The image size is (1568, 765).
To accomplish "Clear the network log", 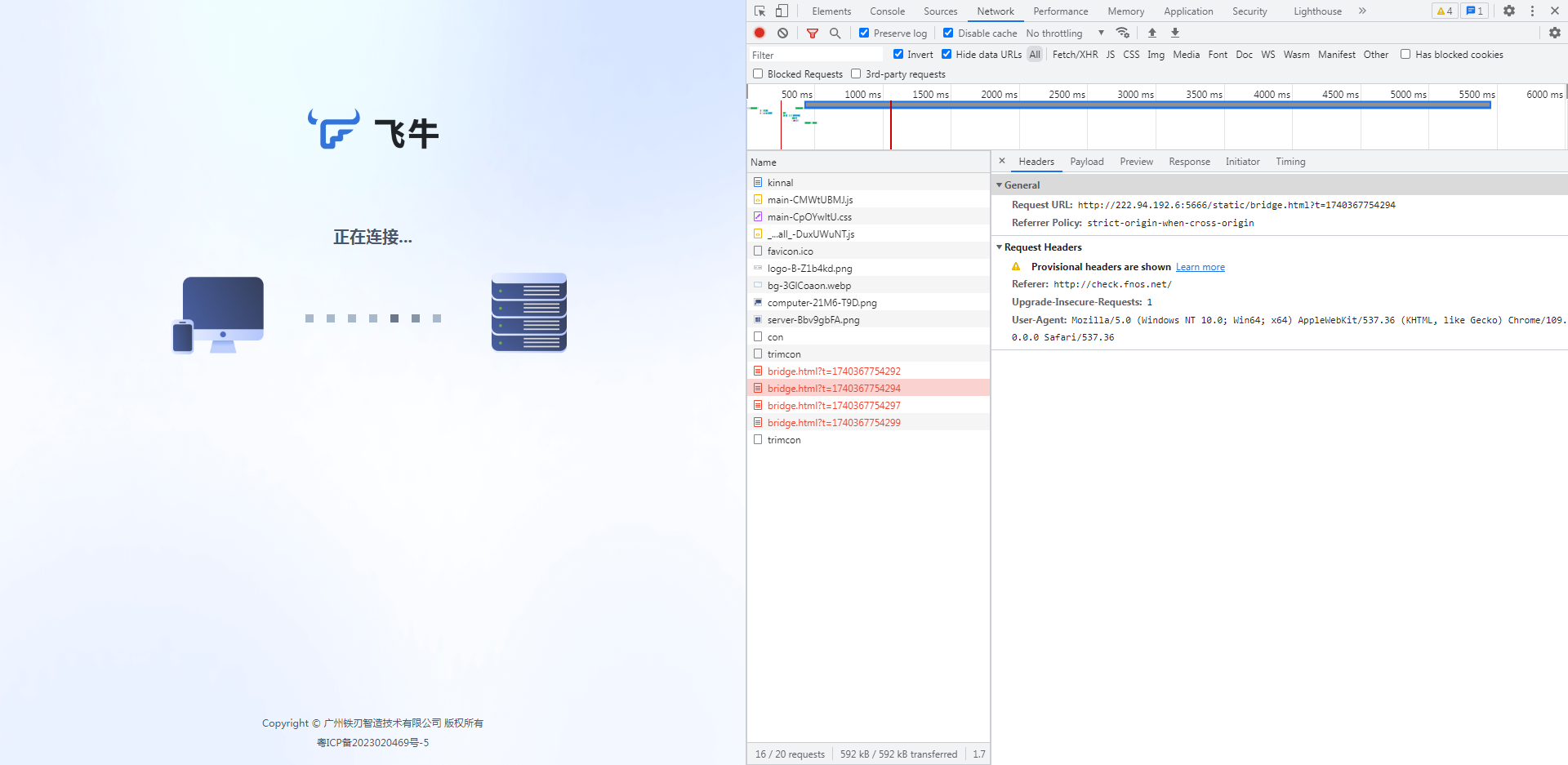I will point(782,33).
